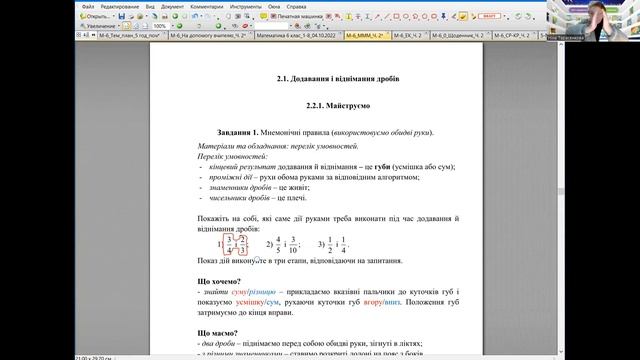Click the red word "усмішку"
The width and height of the screenshot is (640, 360).
250,302
